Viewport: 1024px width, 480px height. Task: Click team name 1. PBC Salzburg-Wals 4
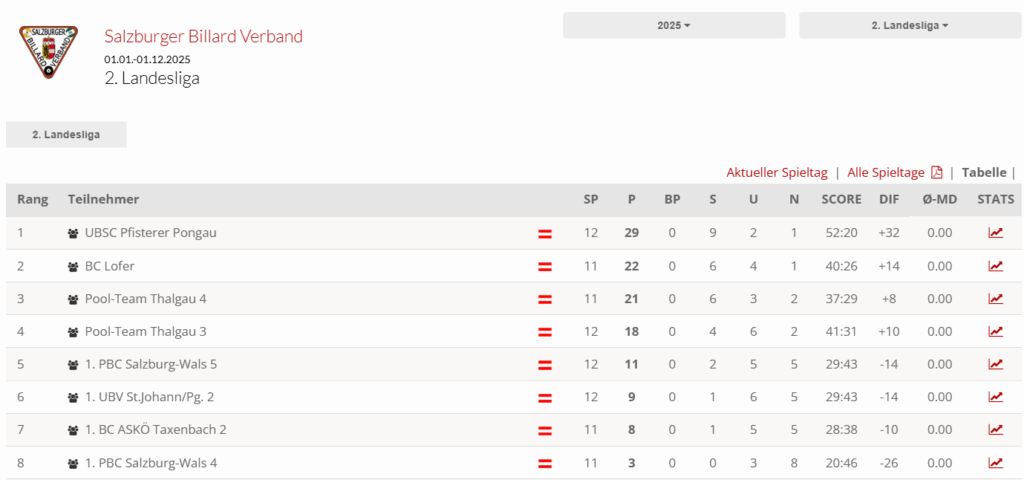pyautogui.click(x=151, y=463)
